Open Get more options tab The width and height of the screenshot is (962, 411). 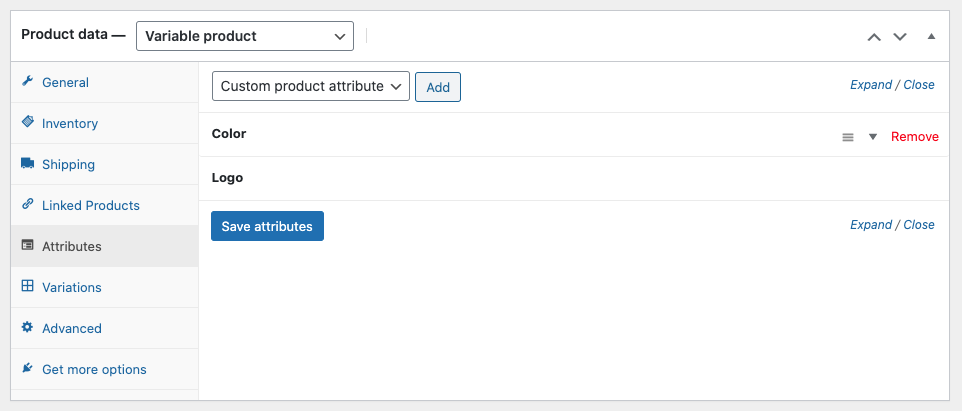click(x=104, y=369)
